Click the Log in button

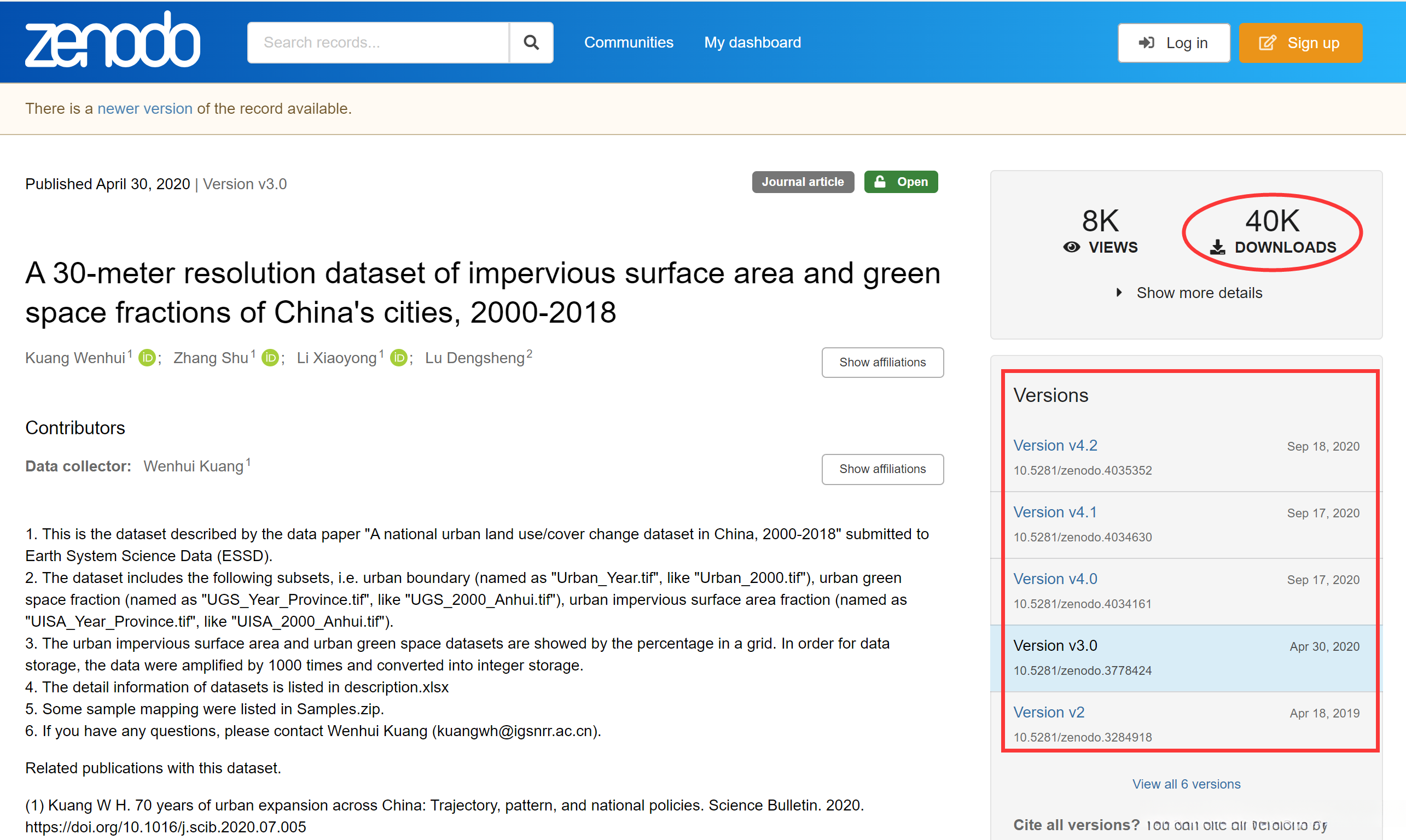1173,43
